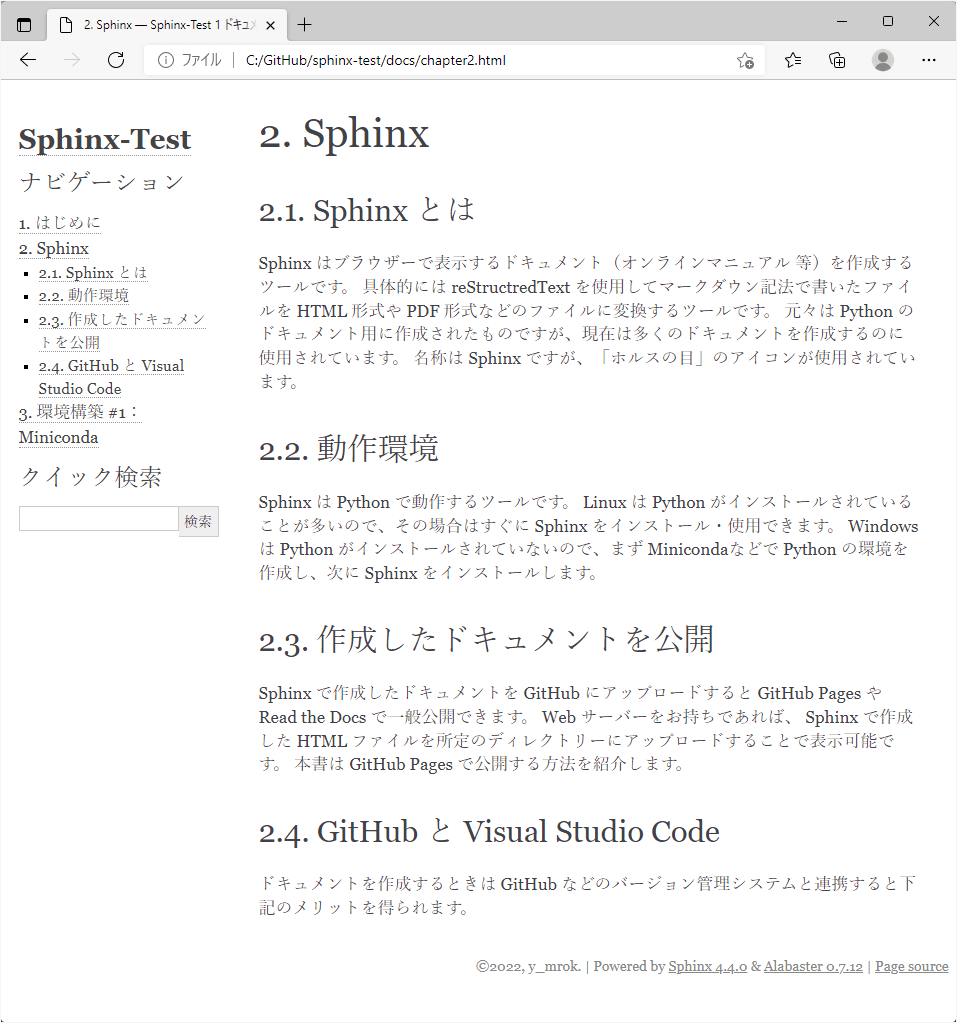Image resolution: width=957 pixels, height=1023 pixels.
Task: Click the Sphinx-Test home heading
Action: coord(104,139)
